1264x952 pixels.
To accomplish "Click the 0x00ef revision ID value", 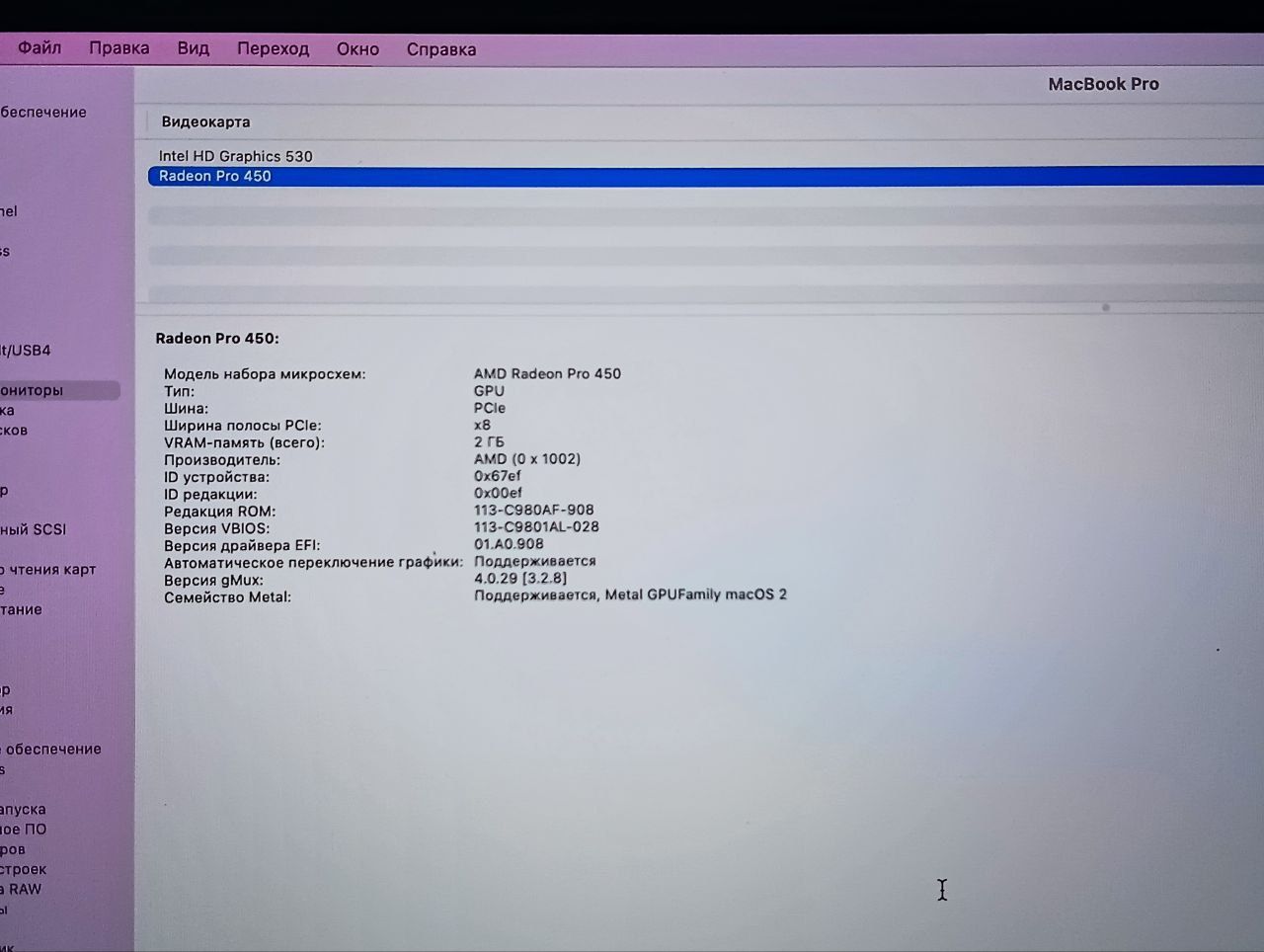I will click(498, 492).
